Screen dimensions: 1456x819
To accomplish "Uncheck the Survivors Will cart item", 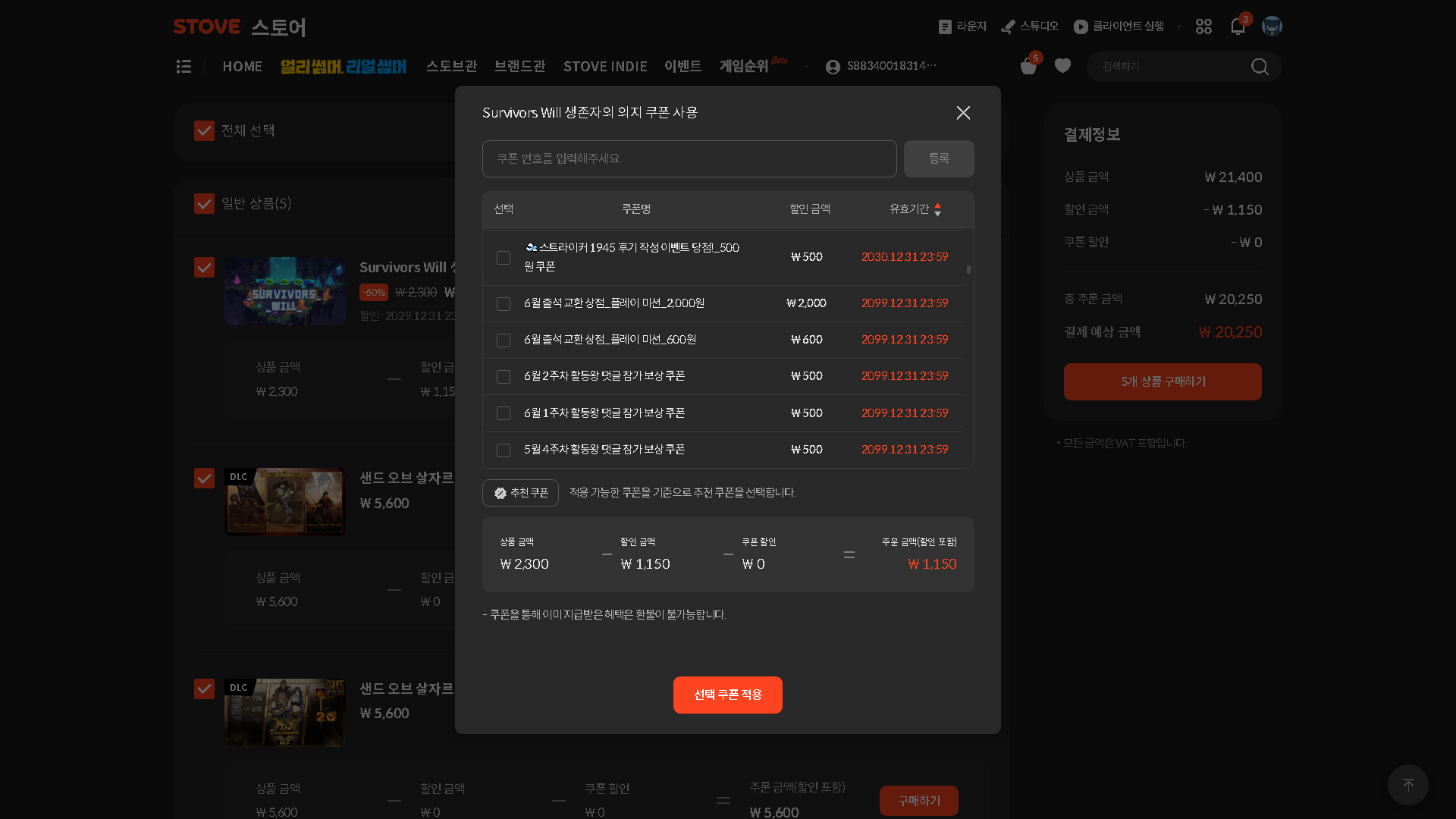I will click(204, 268).
